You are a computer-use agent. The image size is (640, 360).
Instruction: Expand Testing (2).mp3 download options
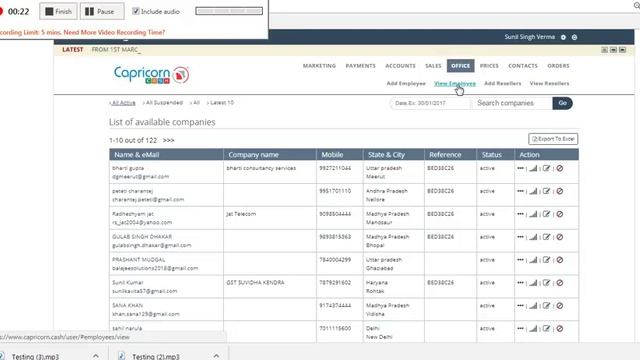click(x=216, y=356)
